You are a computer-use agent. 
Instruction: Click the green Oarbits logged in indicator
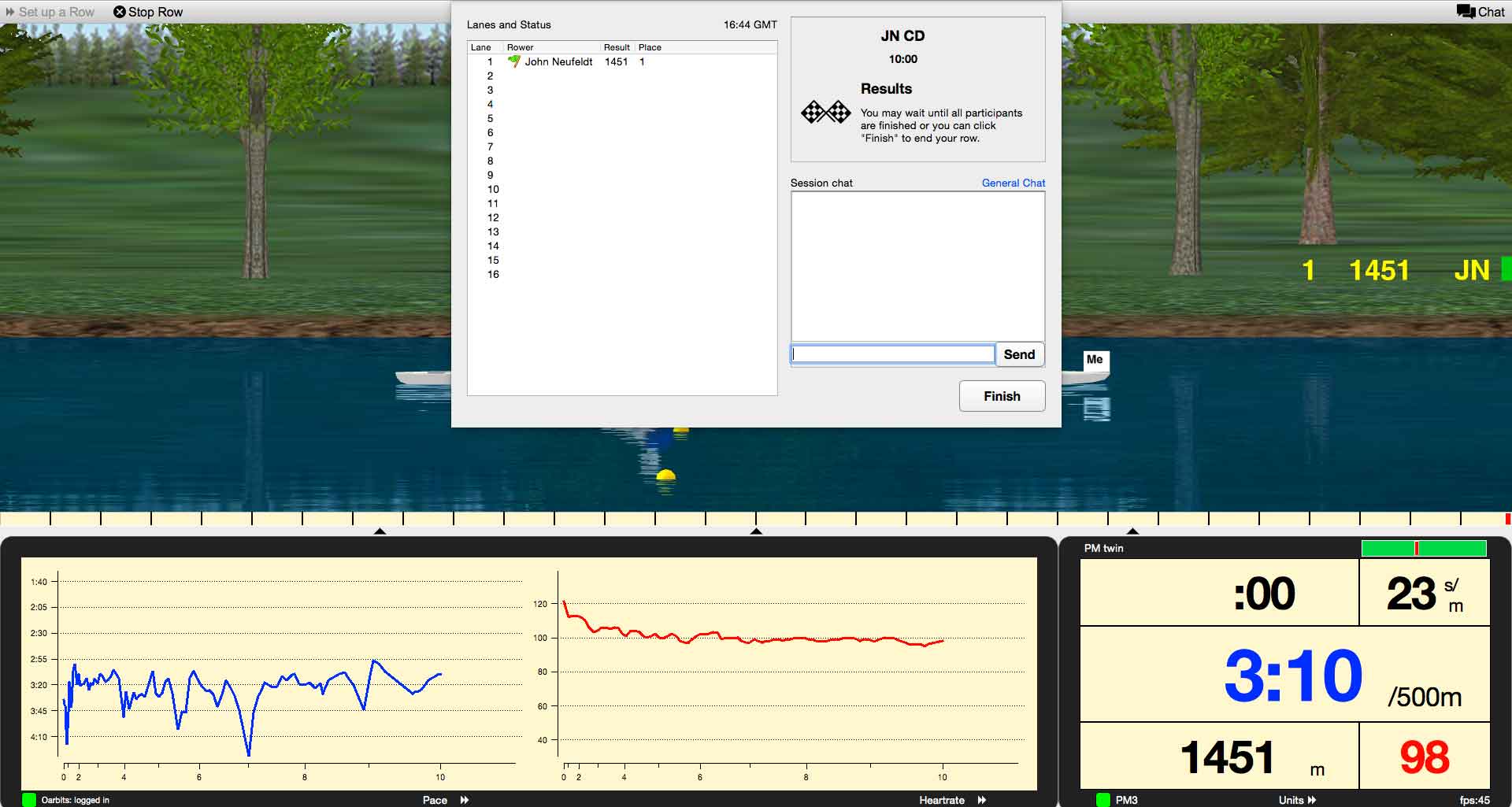(x=29, y=800)
